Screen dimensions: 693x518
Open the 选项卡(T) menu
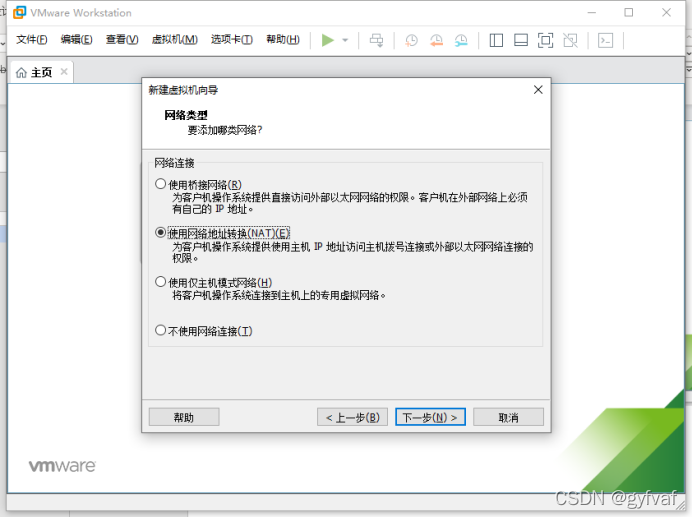point(232,40)
